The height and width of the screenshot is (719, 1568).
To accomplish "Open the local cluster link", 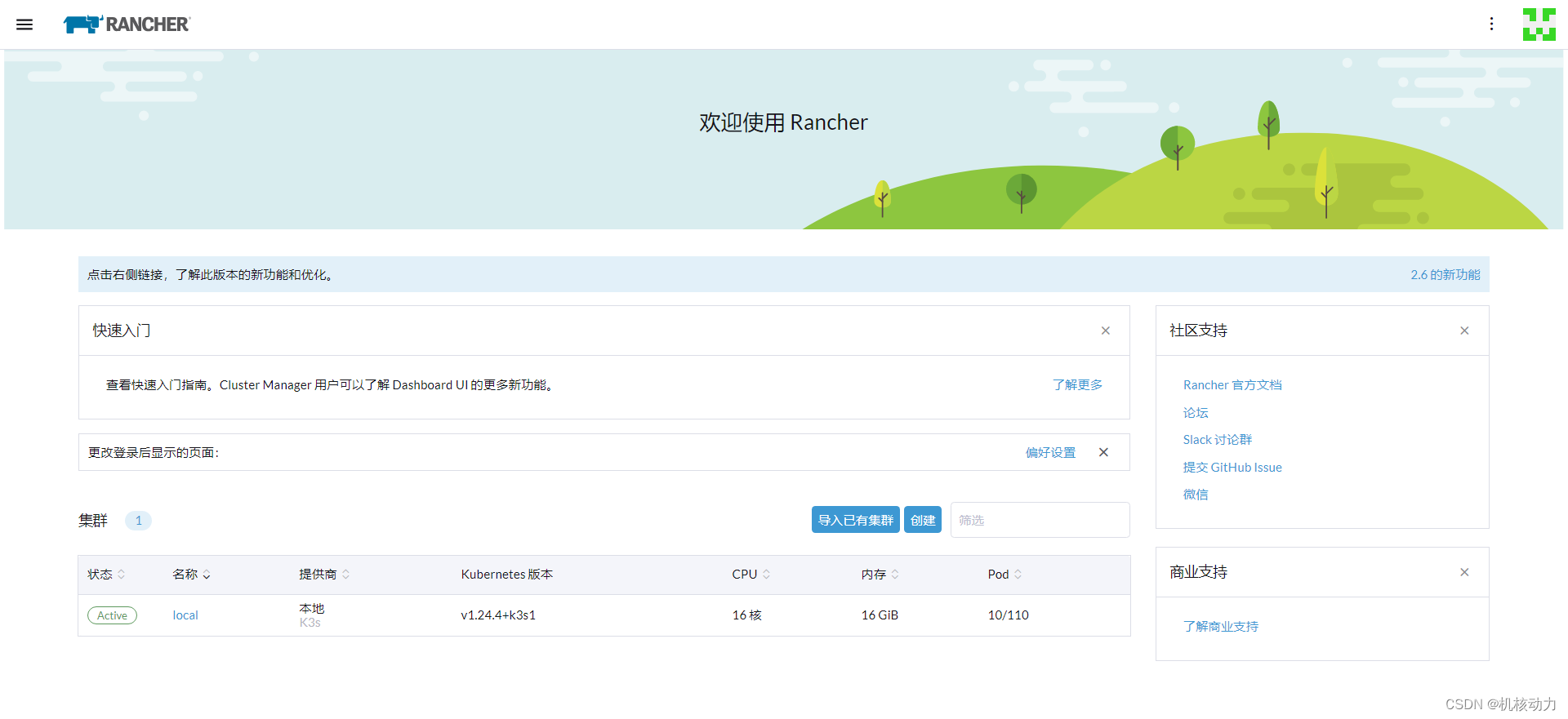I will [185, 615].
